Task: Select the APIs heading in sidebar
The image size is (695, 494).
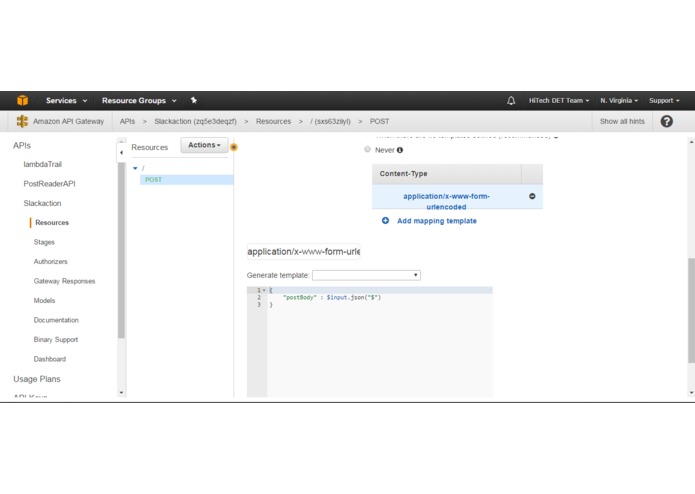Action: (x=22, y=146)
